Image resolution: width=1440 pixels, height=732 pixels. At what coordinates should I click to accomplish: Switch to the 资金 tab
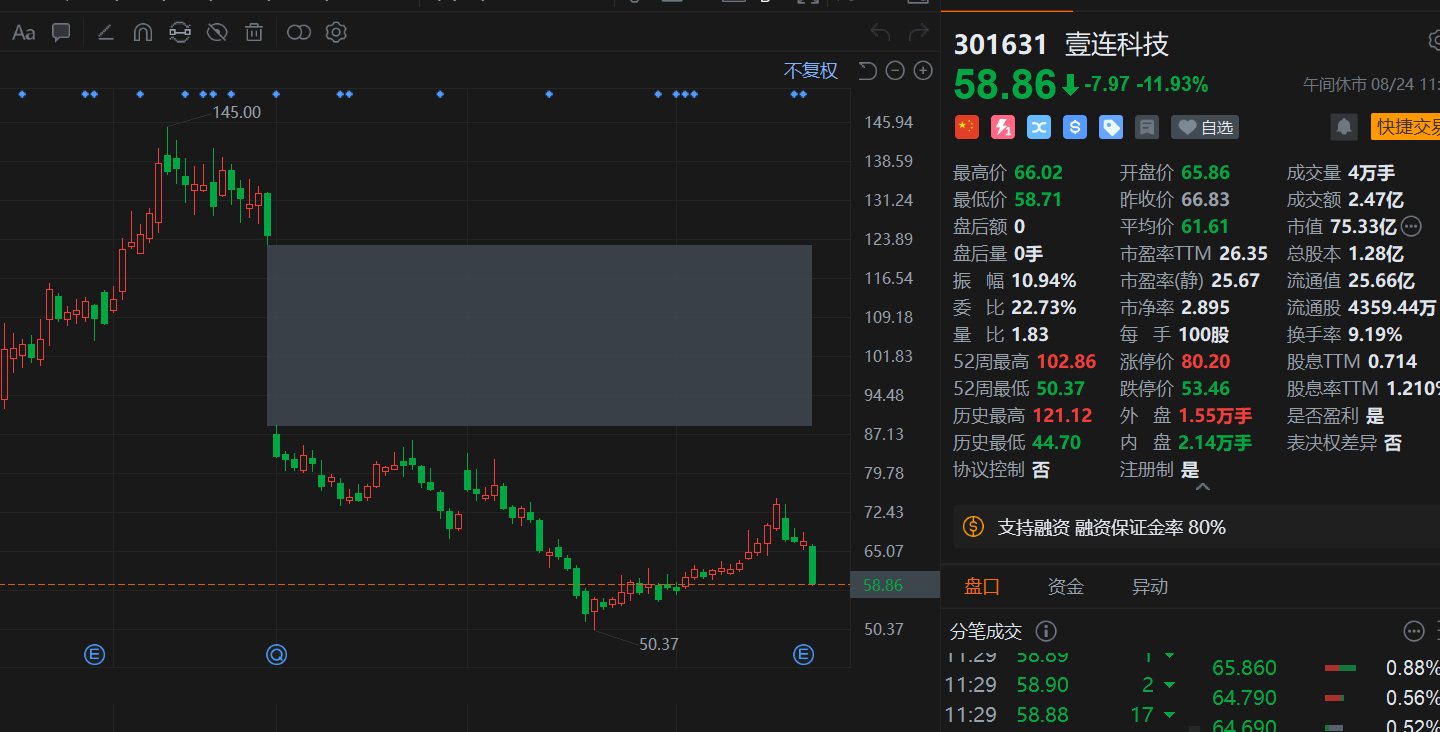pos(1065,587)
